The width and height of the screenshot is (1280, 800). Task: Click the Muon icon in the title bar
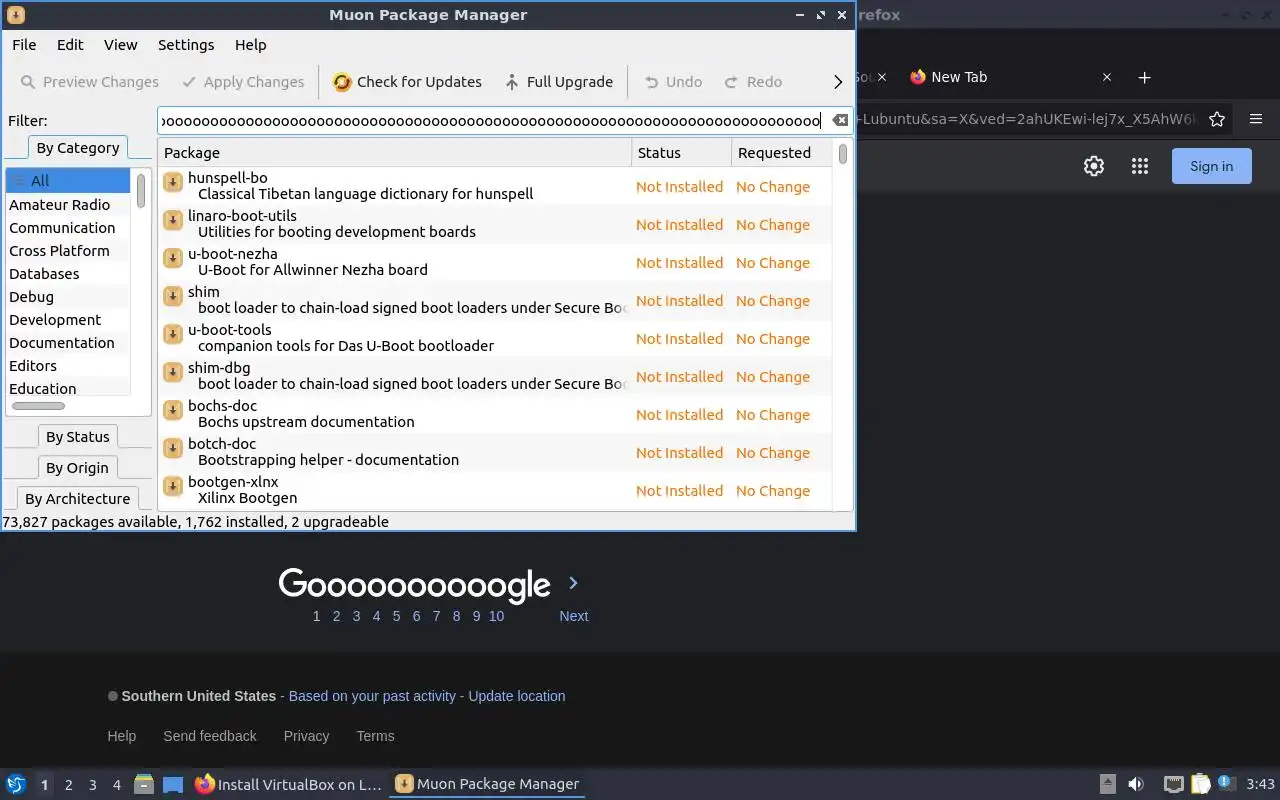[x=15, y=15]
